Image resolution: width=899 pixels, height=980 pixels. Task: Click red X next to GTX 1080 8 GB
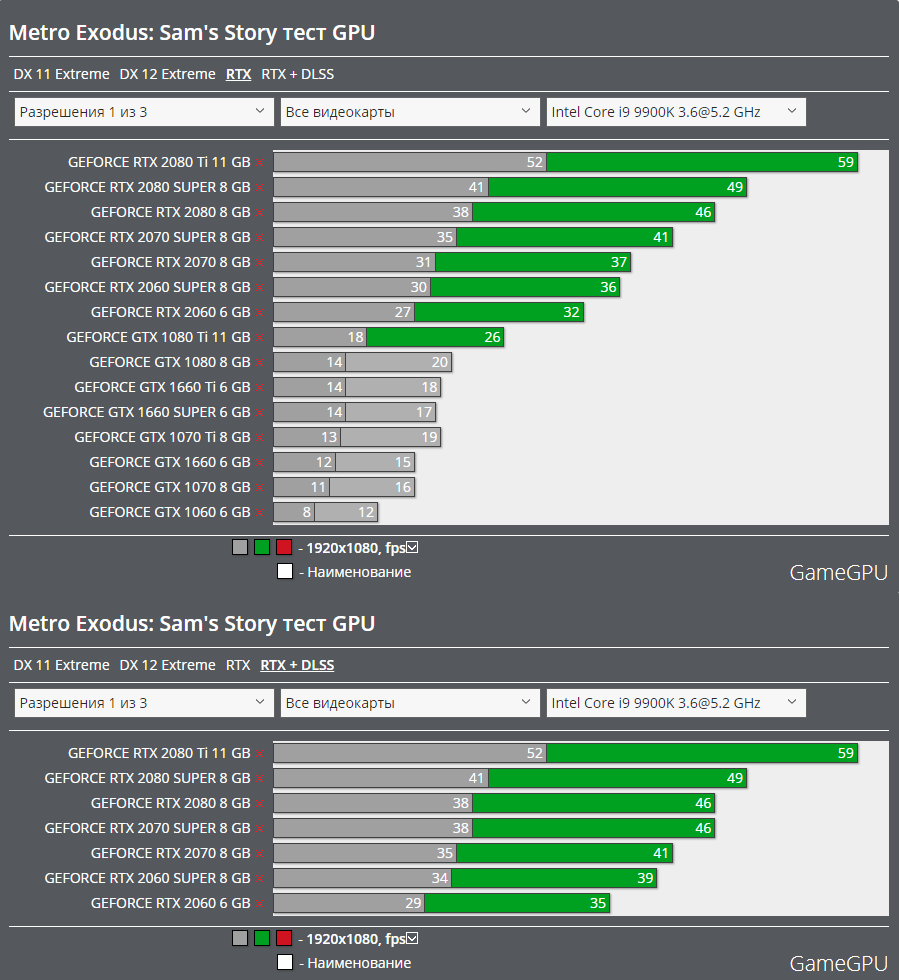click(x=259, y=362)
